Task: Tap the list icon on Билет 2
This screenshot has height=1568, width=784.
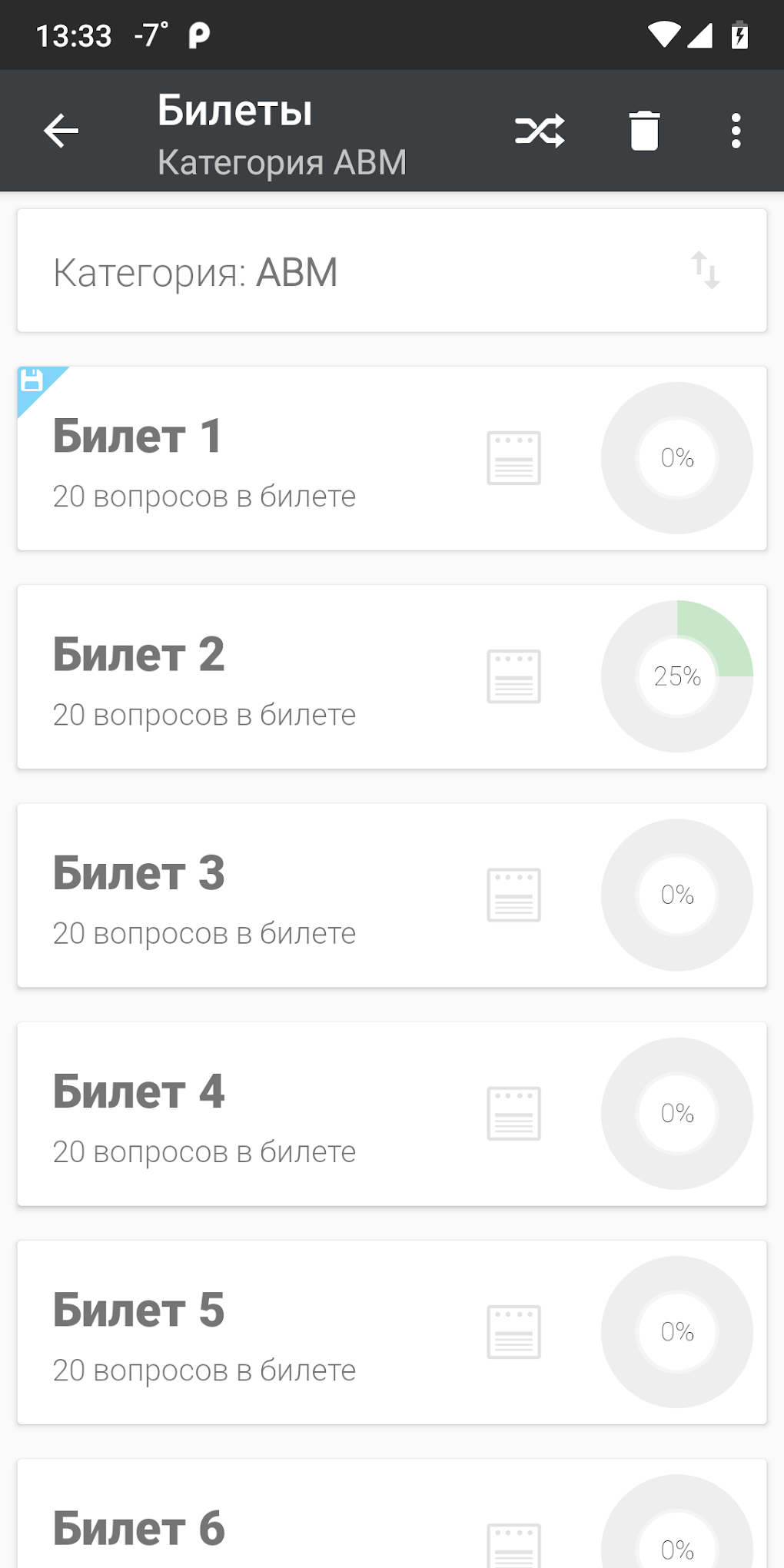Action: (513, 676)
